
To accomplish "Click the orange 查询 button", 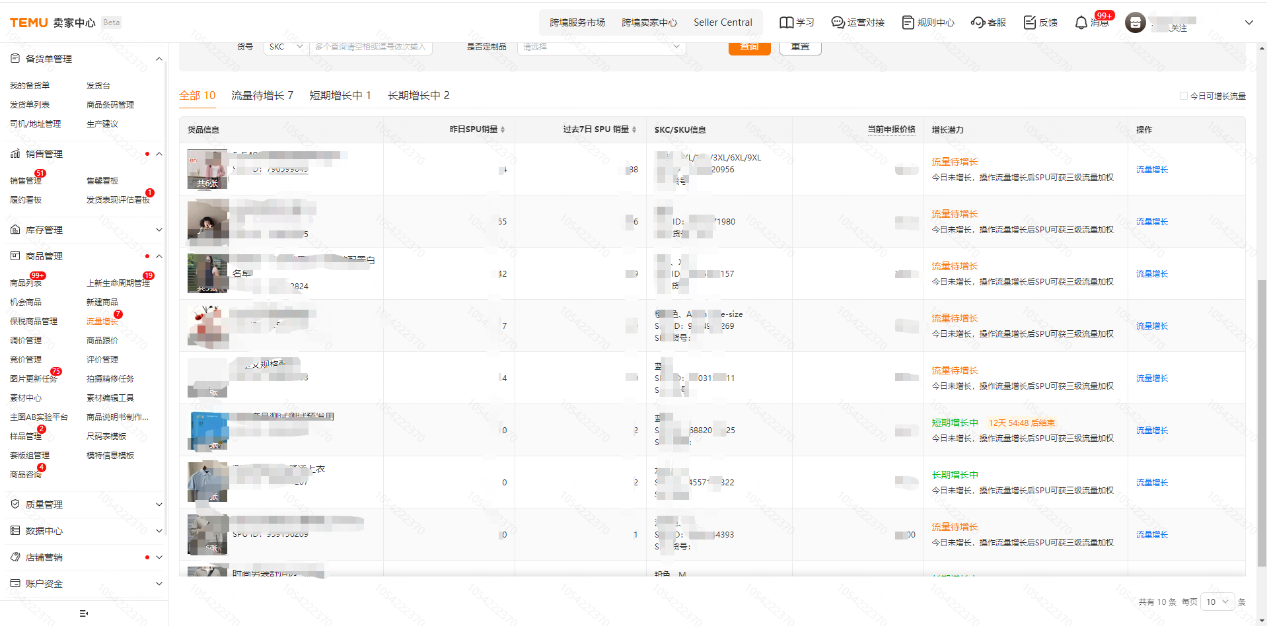I will coord(749,47).
